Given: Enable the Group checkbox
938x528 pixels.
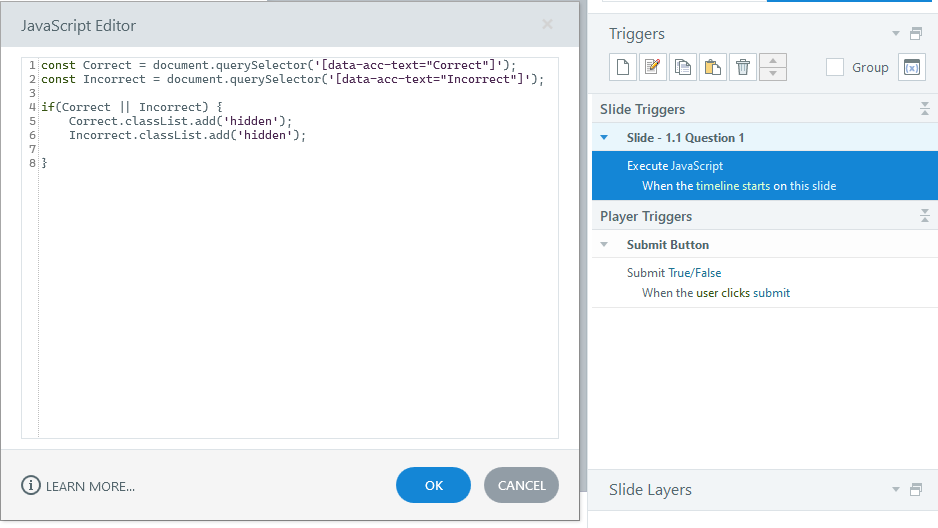Looking at the screenshot, I should coord(835,67).
